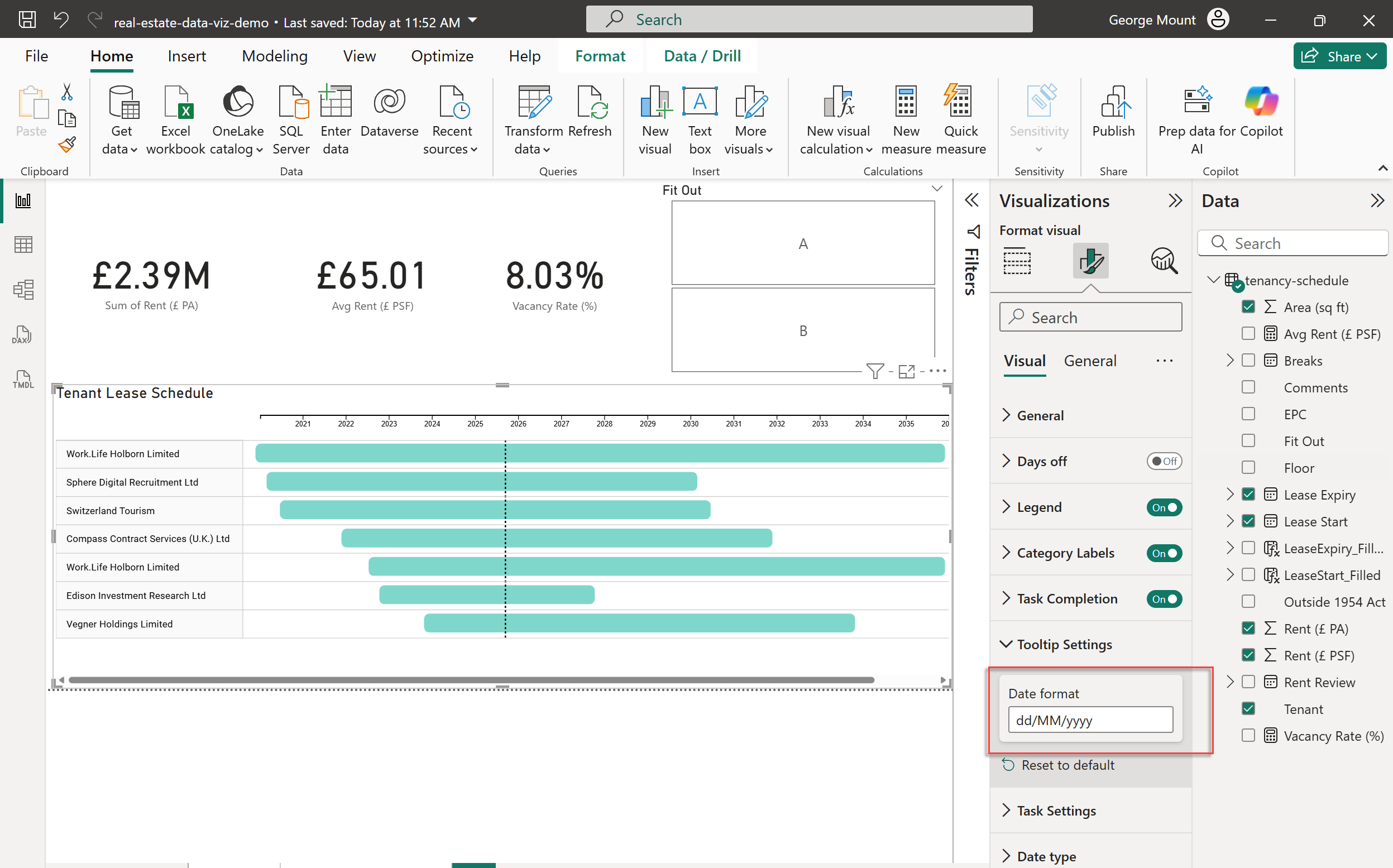Image resolution: width=1393 pixels, height=868 pixels.
Task: Click the Save icon in title bar
Action: 27,21
